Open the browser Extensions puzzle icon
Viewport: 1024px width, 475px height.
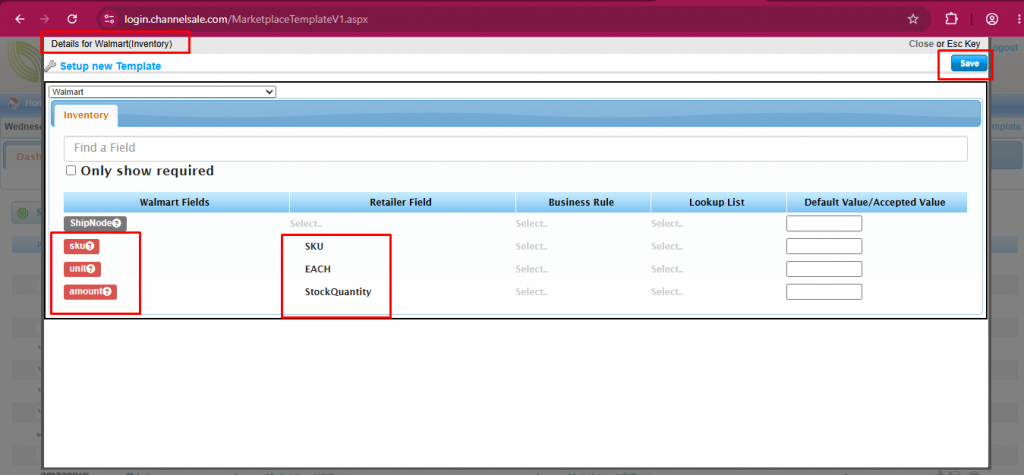coord(952,19)
